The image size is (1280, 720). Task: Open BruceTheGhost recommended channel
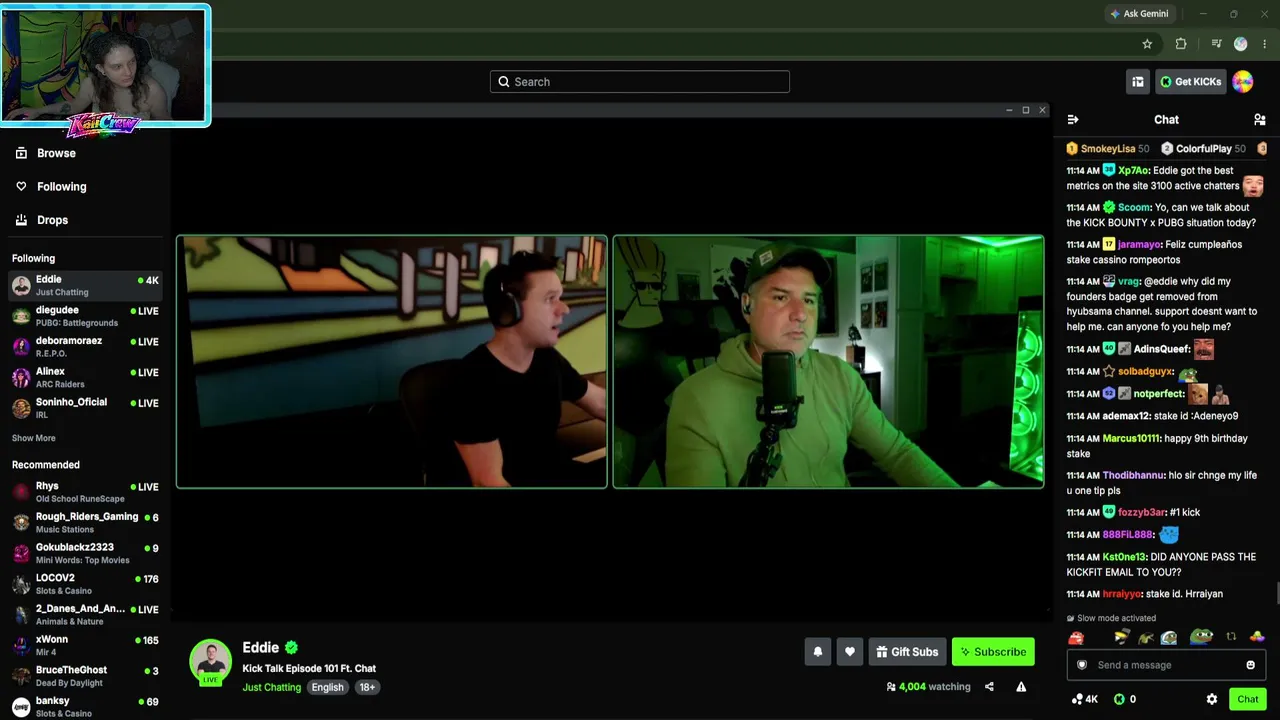(x=85, y=676)
